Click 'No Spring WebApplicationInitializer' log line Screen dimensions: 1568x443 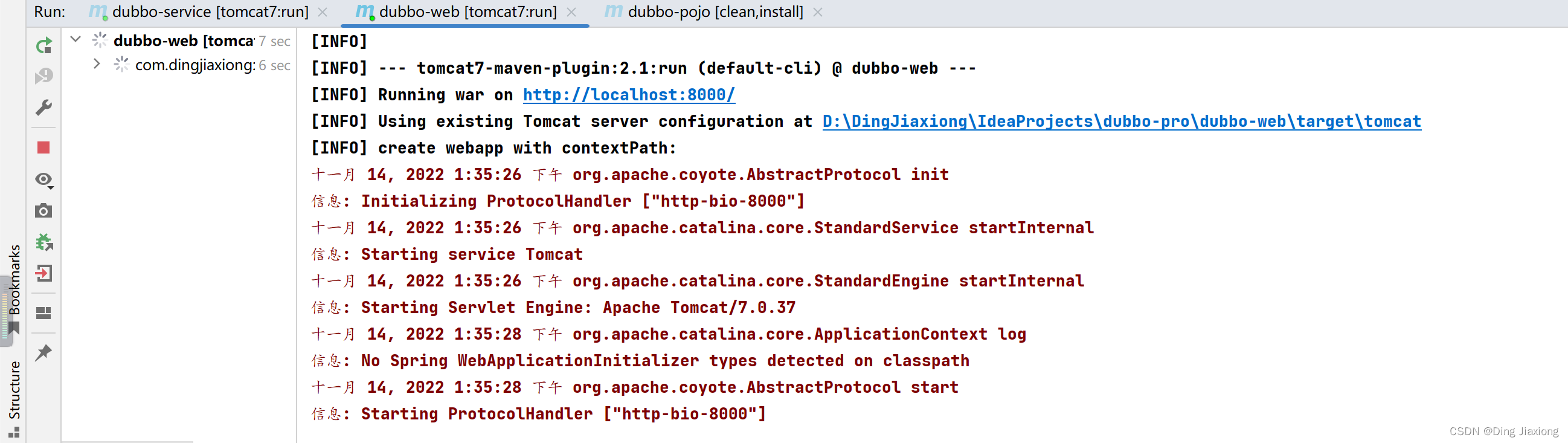click(640, 361)
